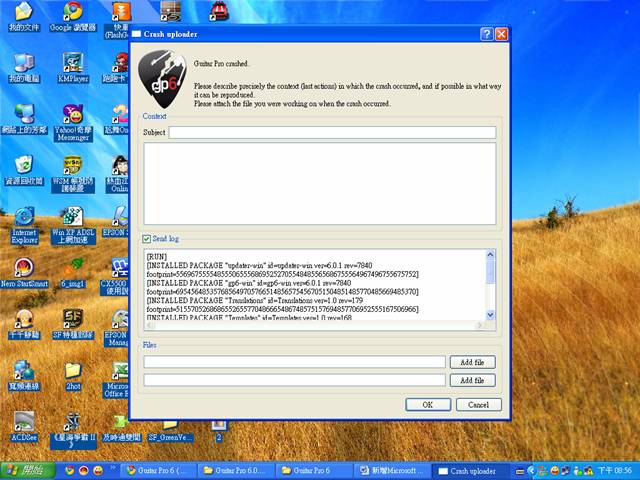Focus the Subject input field

332,132
